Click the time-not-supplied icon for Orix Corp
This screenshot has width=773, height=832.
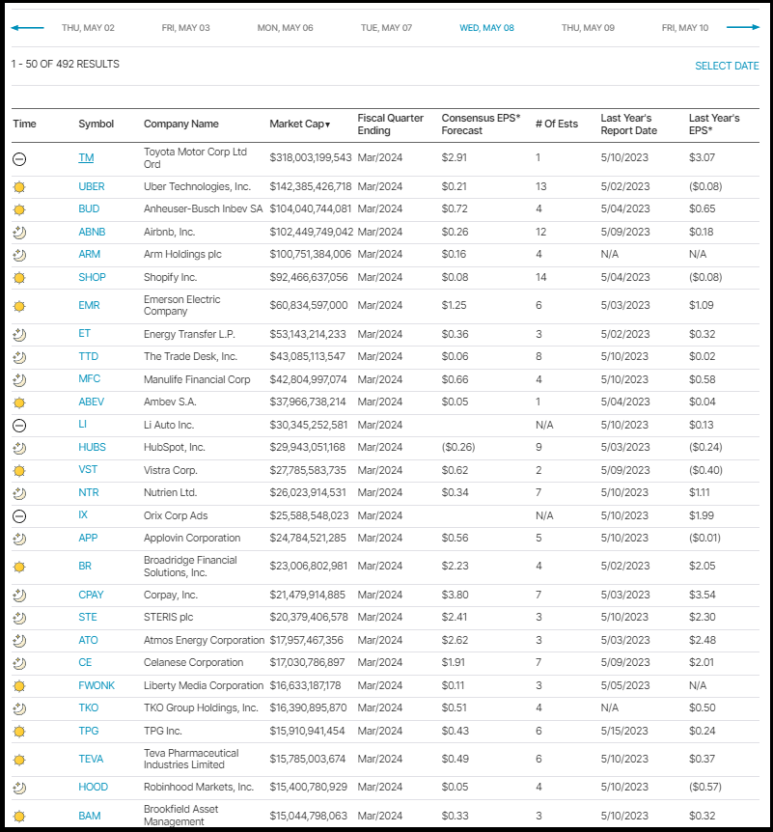click(x=20, y=516)
